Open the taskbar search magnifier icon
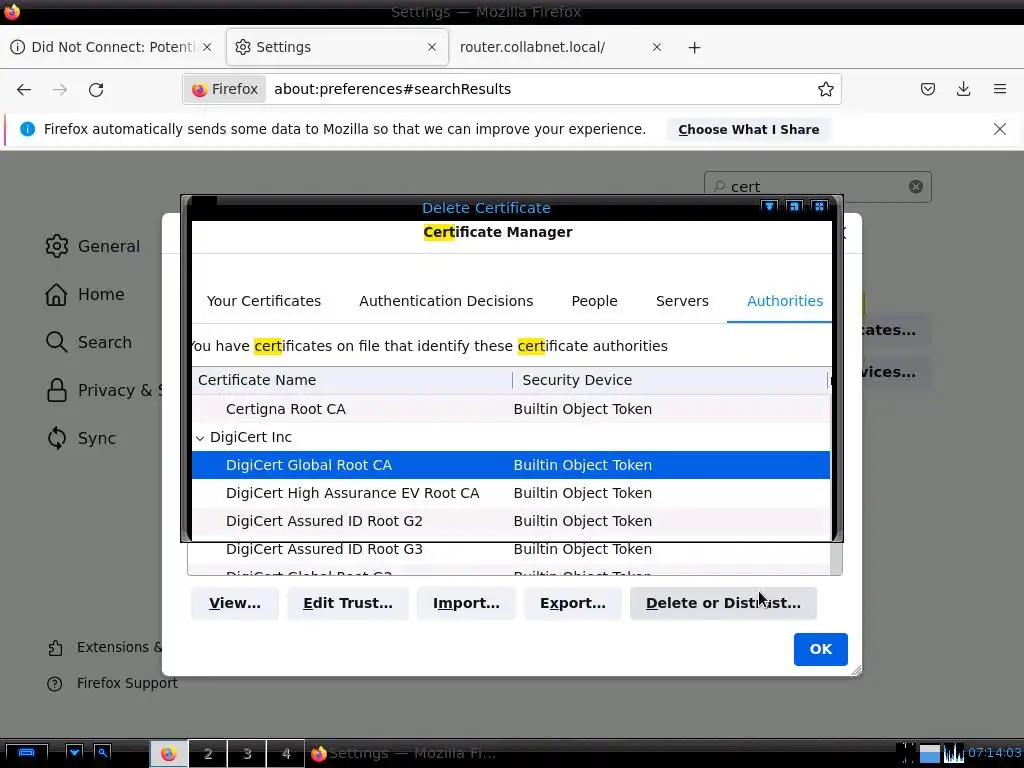Image resolution: width=1024 pixels, height=768 pixels. pyautogui.click(x=103, y=753)
